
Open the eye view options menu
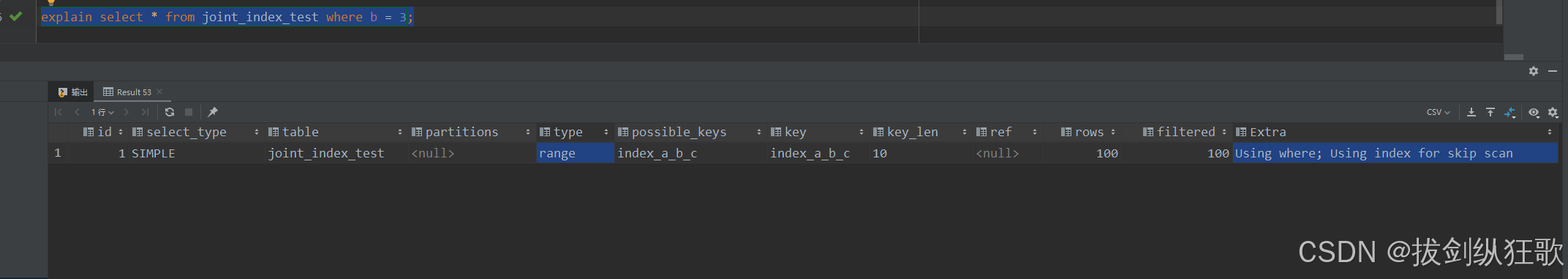[x=1534, y=113]
